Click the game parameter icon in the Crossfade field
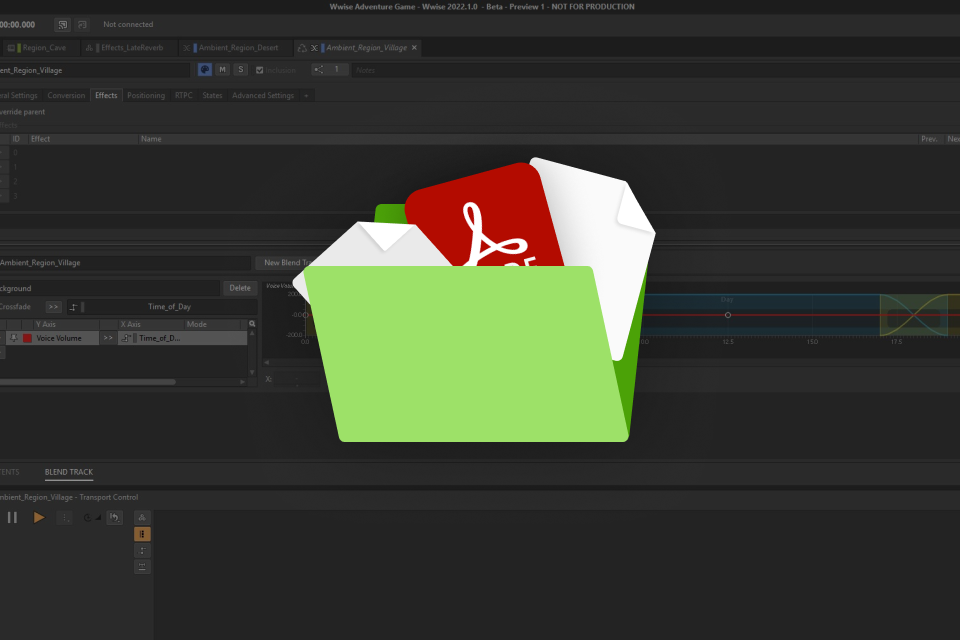The height and width of the screenshot is (640, 960). (73, 307)
